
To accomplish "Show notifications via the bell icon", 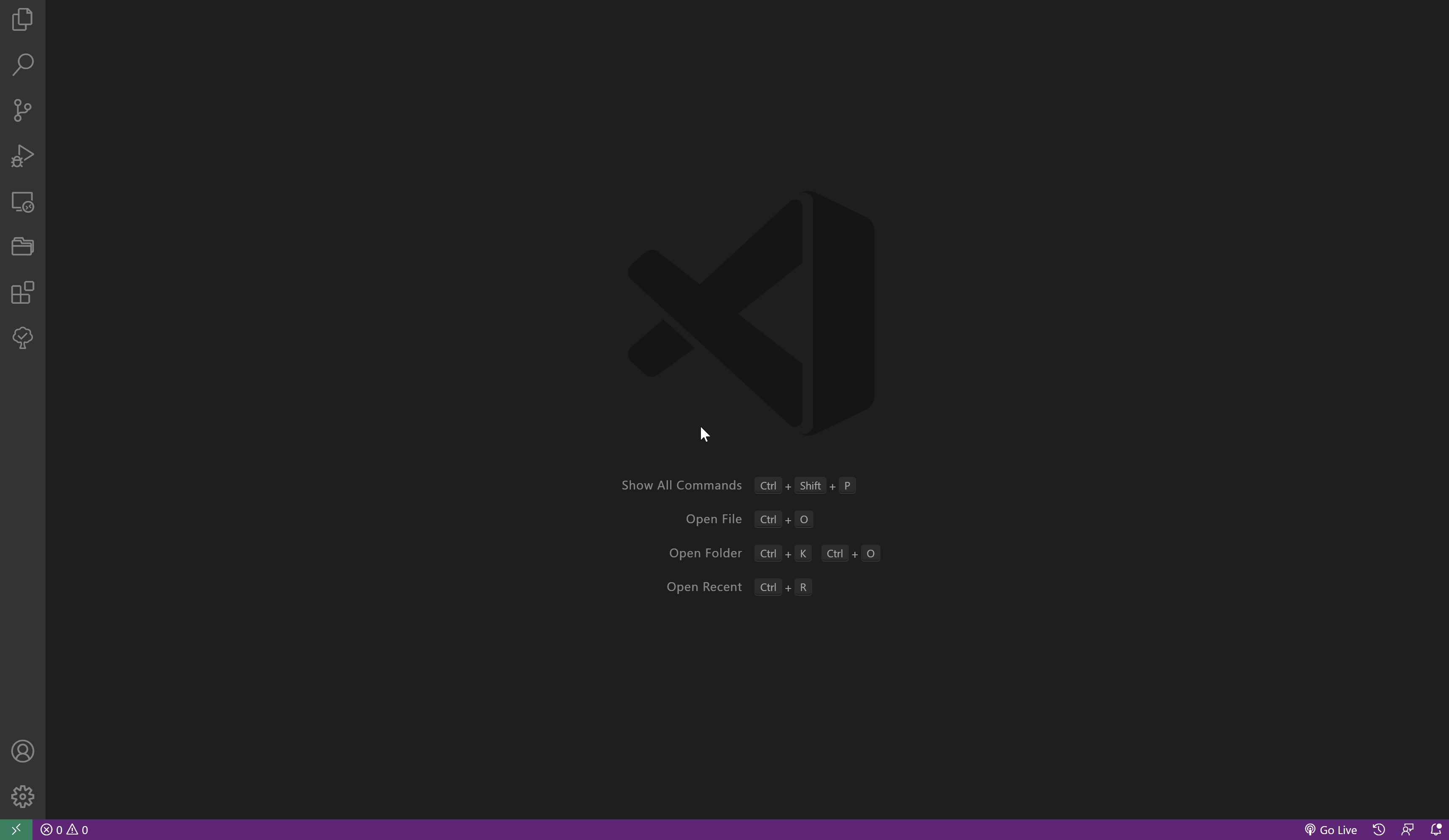I will pos(1436,829).
